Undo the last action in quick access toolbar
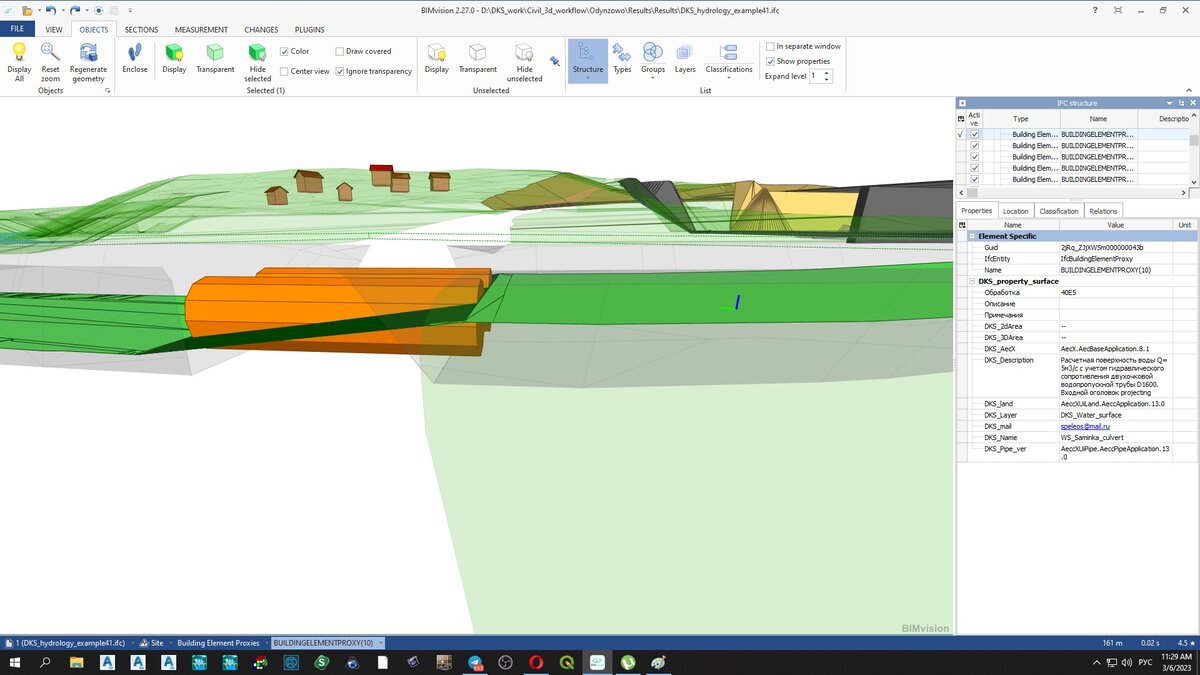The image size is (1200, 675). (x=50, y=9)
